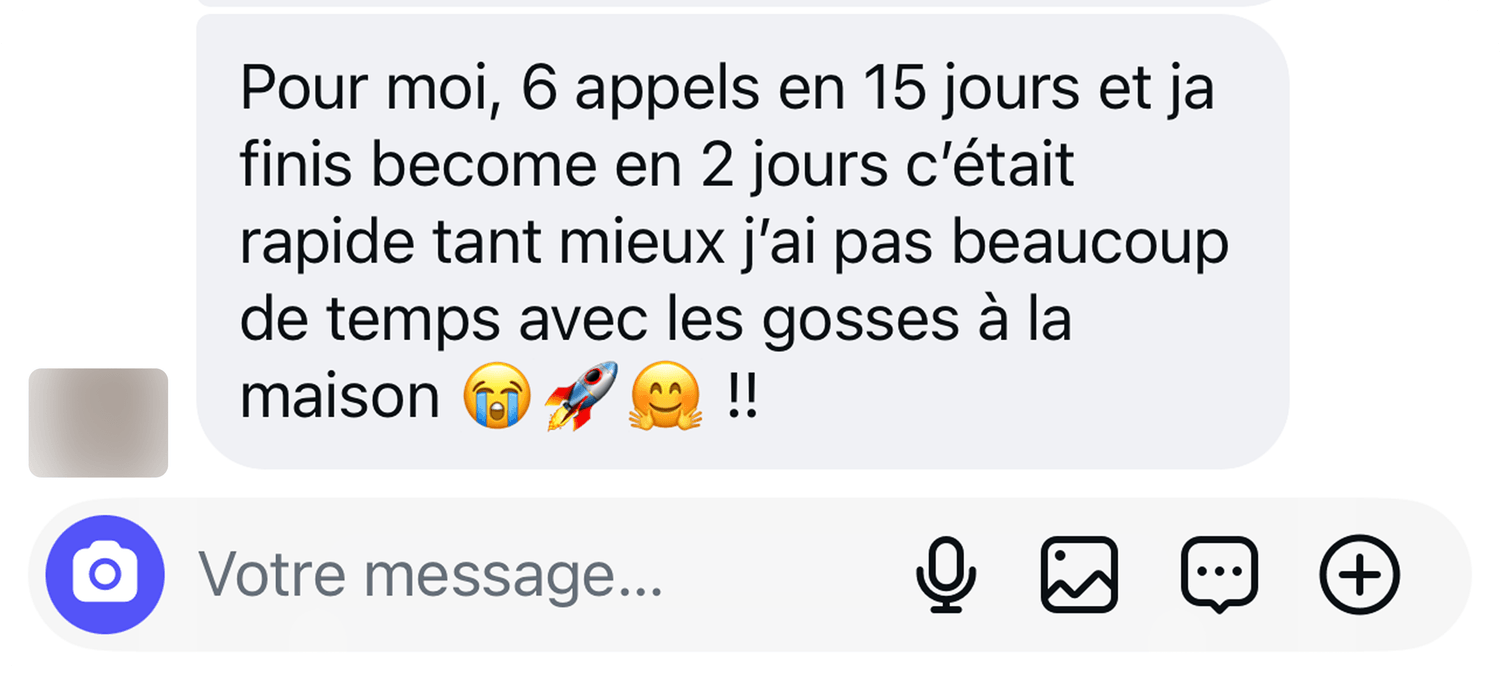Select the message line starting "Pour moi"
Image resolution: width=1500 pixels, height=687 pixels.
click(727, 91)
